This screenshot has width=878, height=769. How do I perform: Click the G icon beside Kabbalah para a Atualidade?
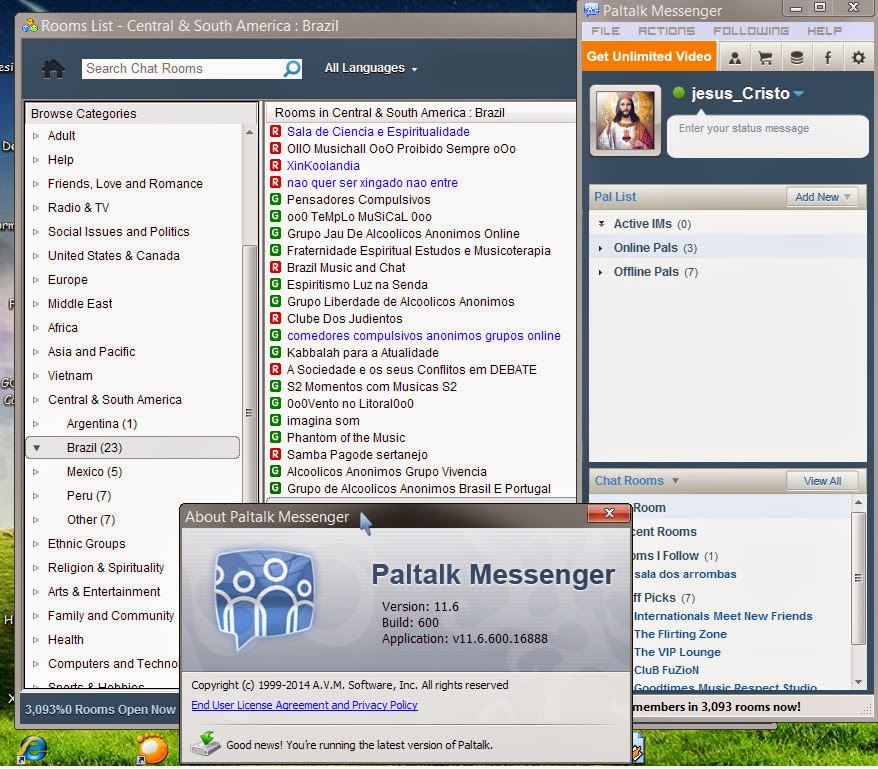pos(275,352)
